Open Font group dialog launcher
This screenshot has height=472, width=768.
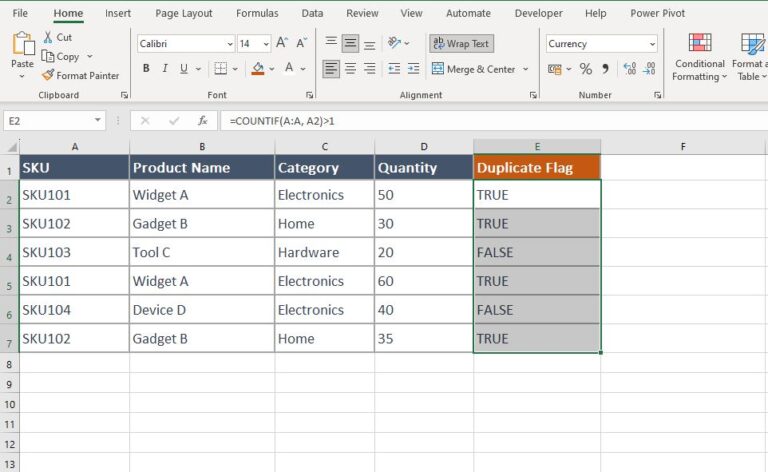tap(310, 95)
